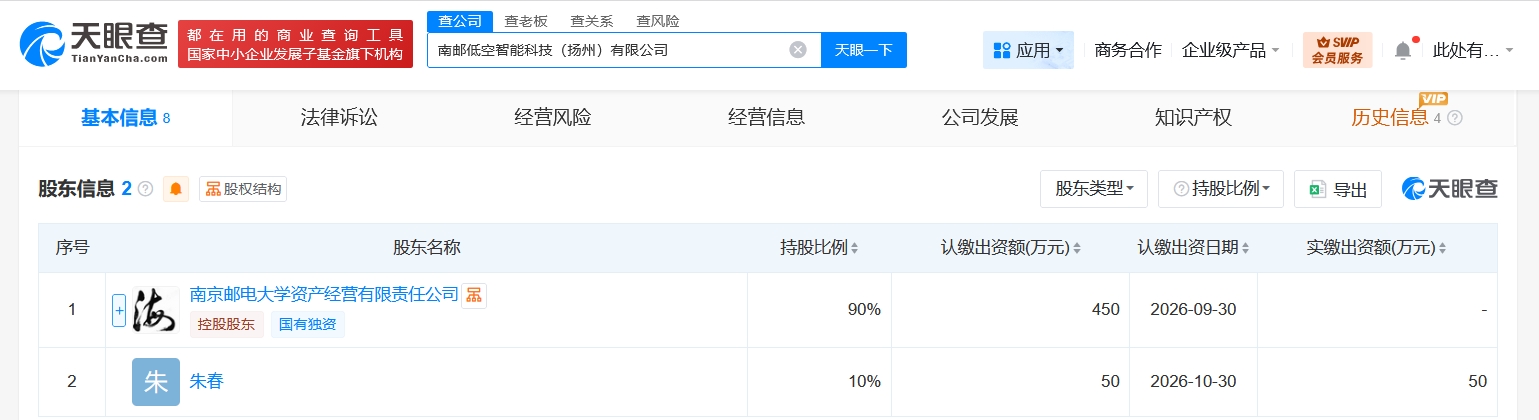The image size is (1539, 420).
Task: Expand row 1 with the plus button
Action: coord(119,310)
